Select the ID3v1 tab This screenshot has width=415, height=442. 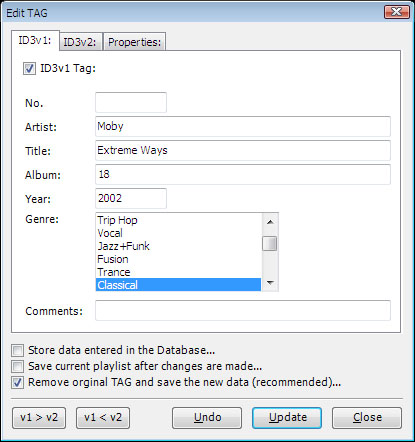click(35, 40)
